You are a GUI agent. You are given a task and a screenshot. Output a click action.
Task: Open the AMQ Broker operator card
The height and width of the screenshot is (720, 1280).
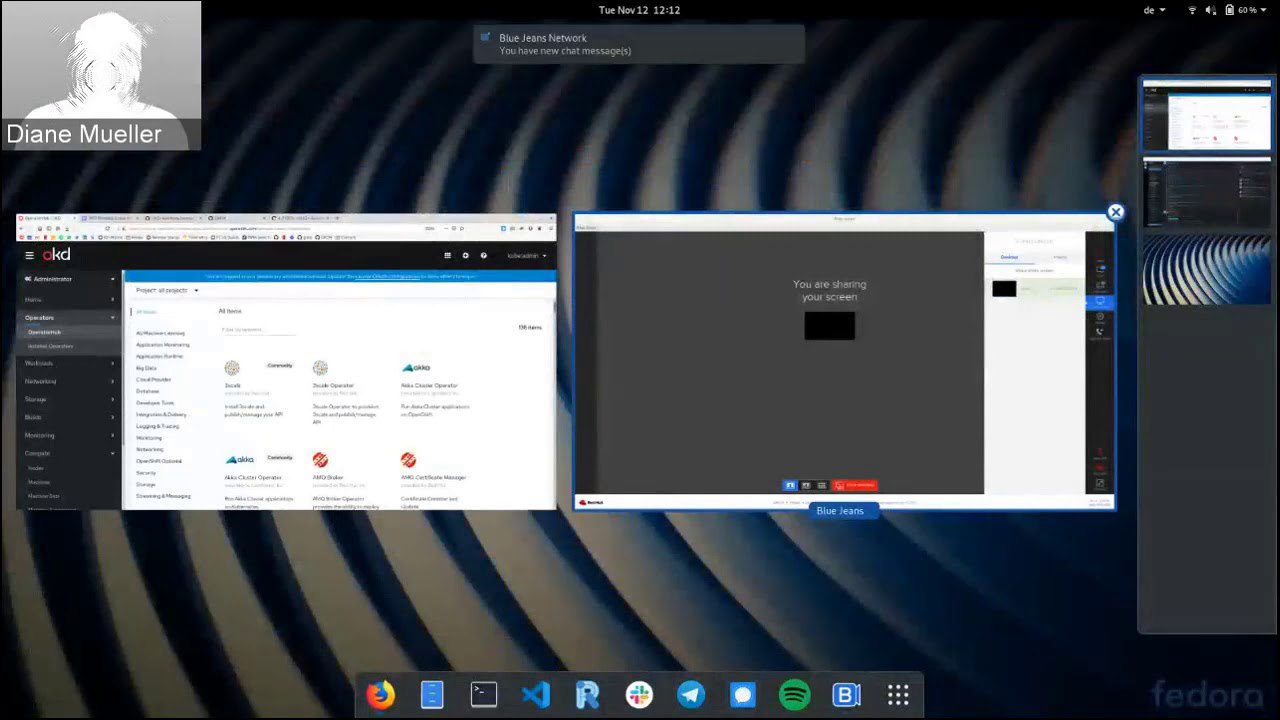coord(346,480)
